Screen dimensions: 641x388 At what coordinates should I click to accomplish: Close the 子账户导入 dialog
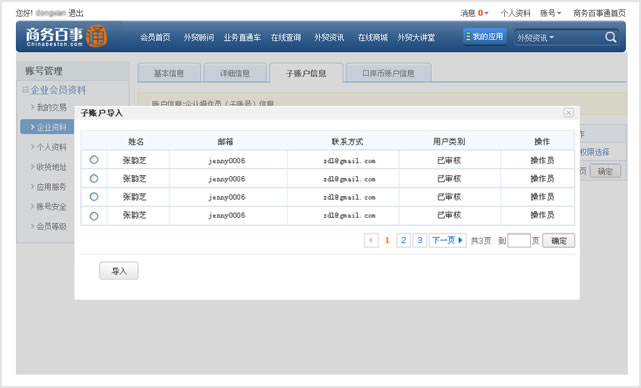pos(568,112)
